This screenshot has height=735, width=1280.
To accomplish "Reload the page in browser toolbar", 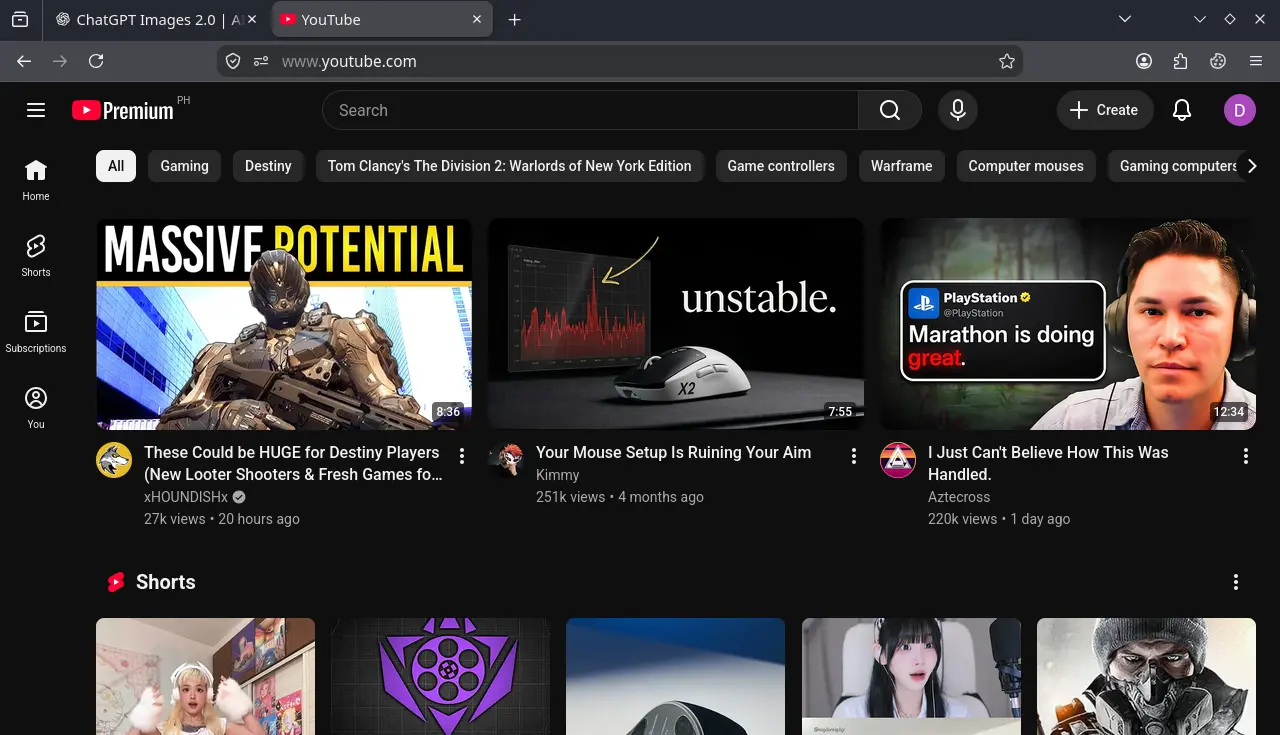I will point(96,61).
